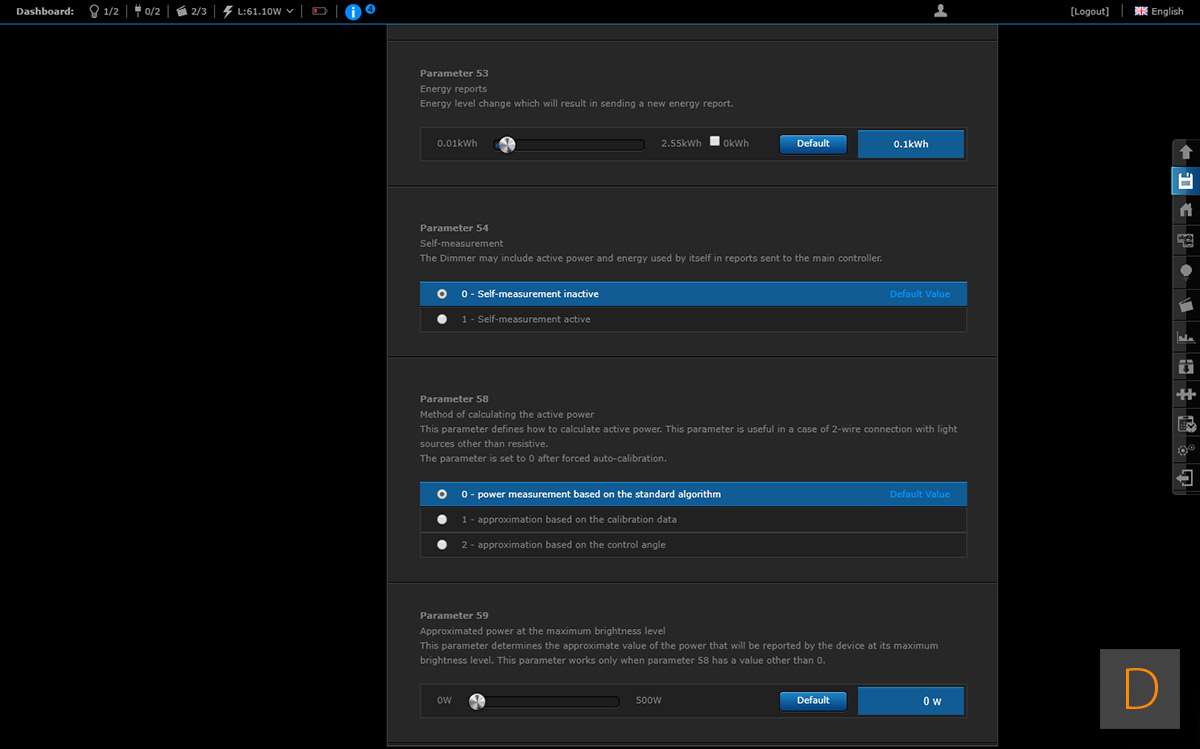The height and width of the screenshot is (749, 1200).
Task: Click the blue info notifications icon
Action: click(352, 12)
